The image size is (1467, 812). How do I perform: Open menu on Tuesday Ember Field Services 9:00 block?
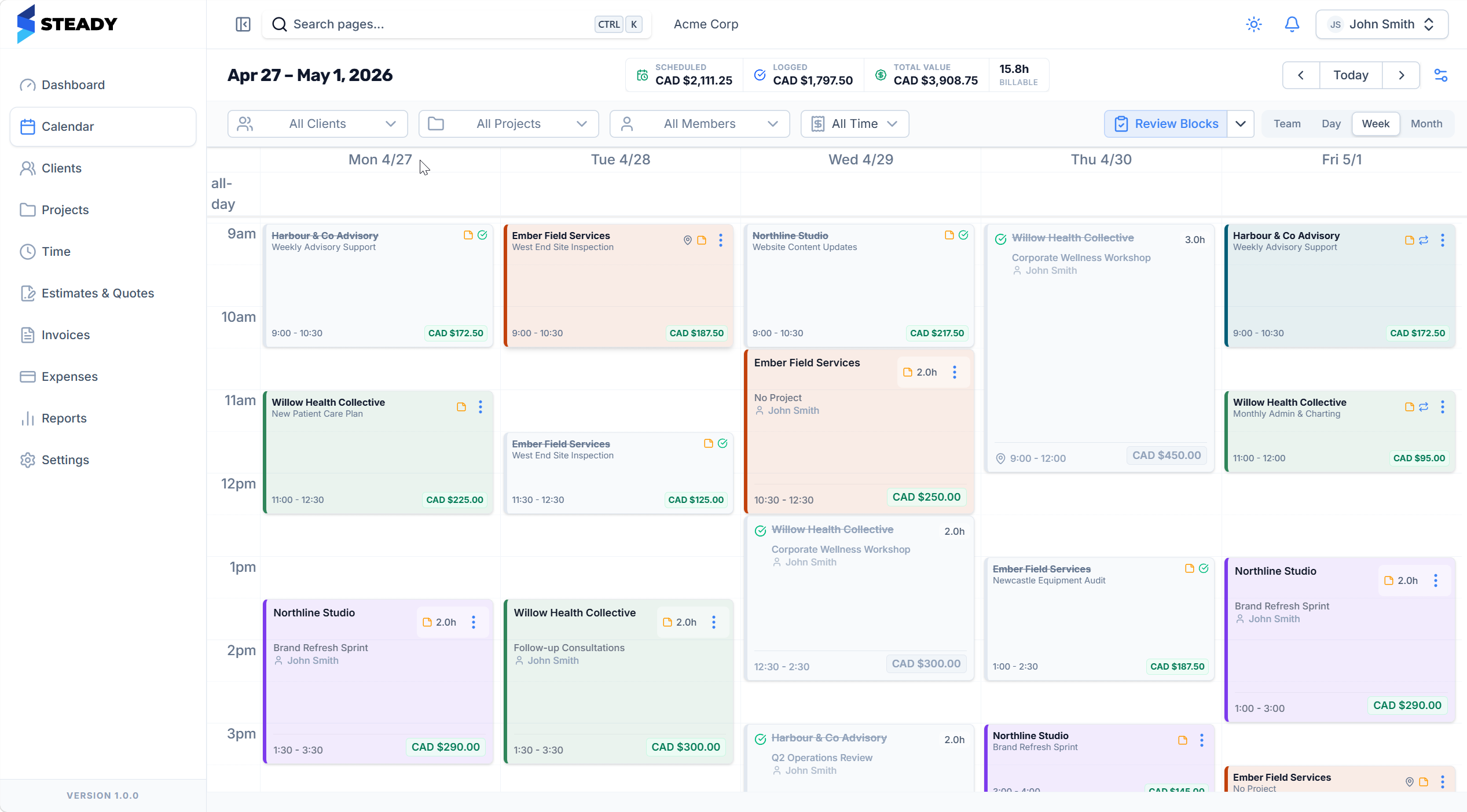coord(721,240)
